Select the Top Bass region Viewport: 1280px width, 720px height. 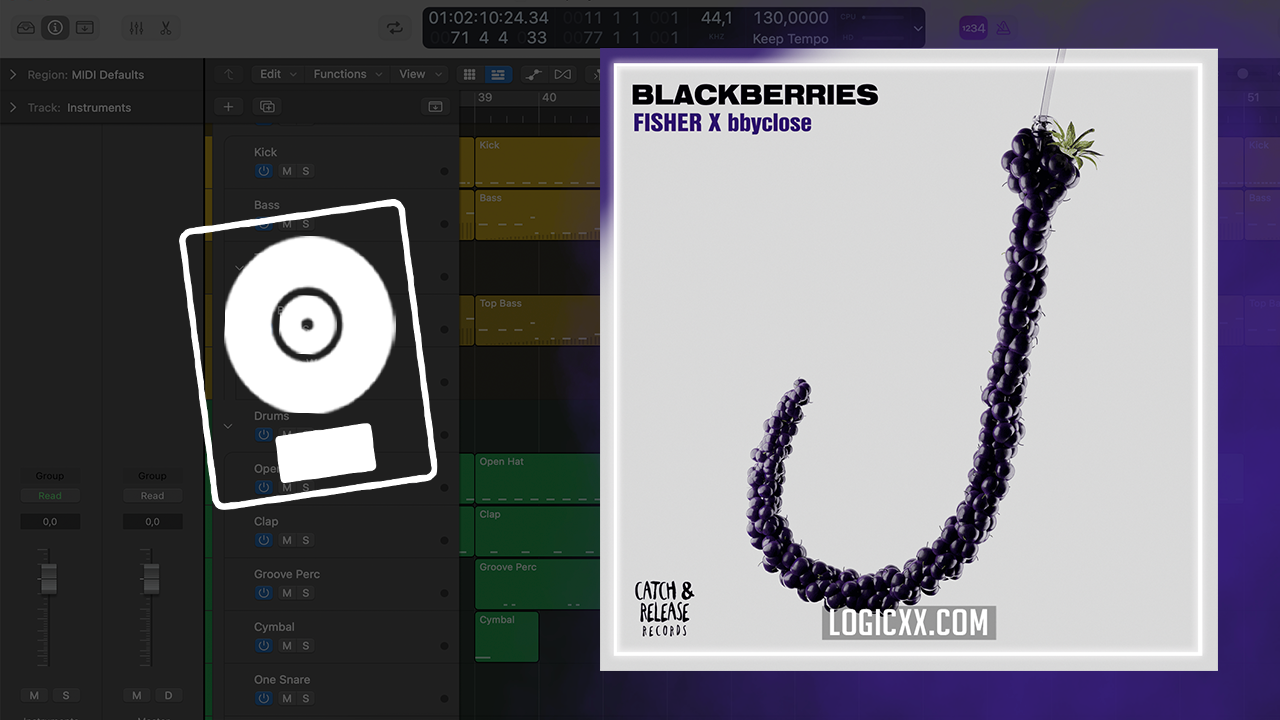537,320
